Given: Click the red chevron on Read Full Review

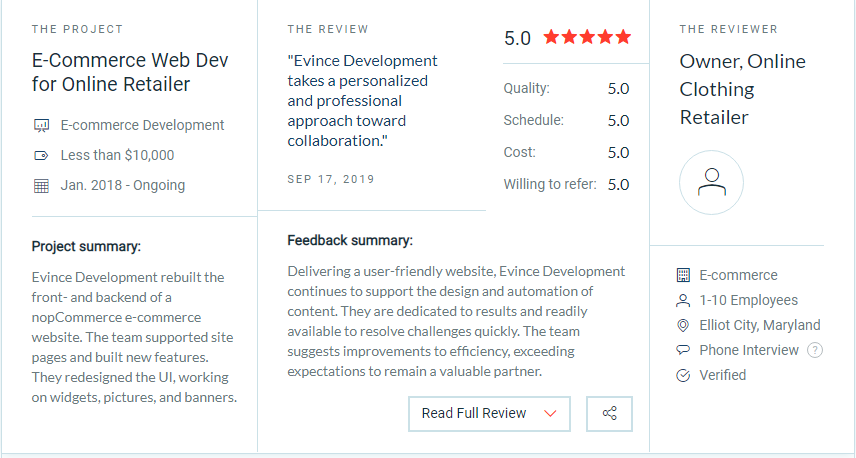Looking at the screenshot, I should (550, 414).
